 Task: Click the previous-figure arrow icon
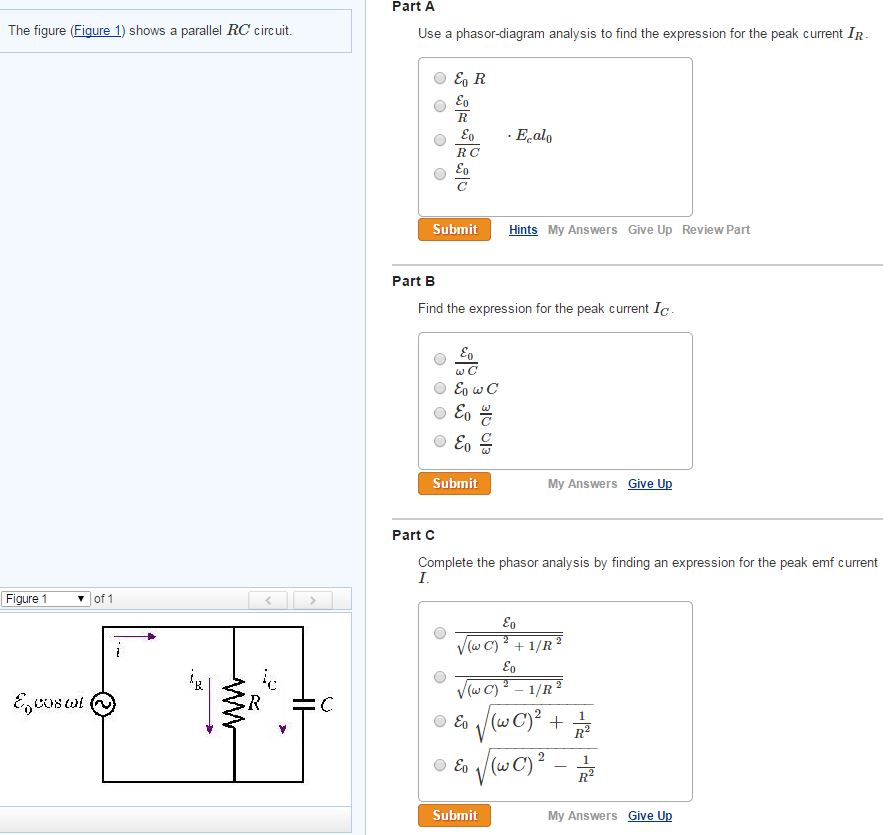coord(267,598)
